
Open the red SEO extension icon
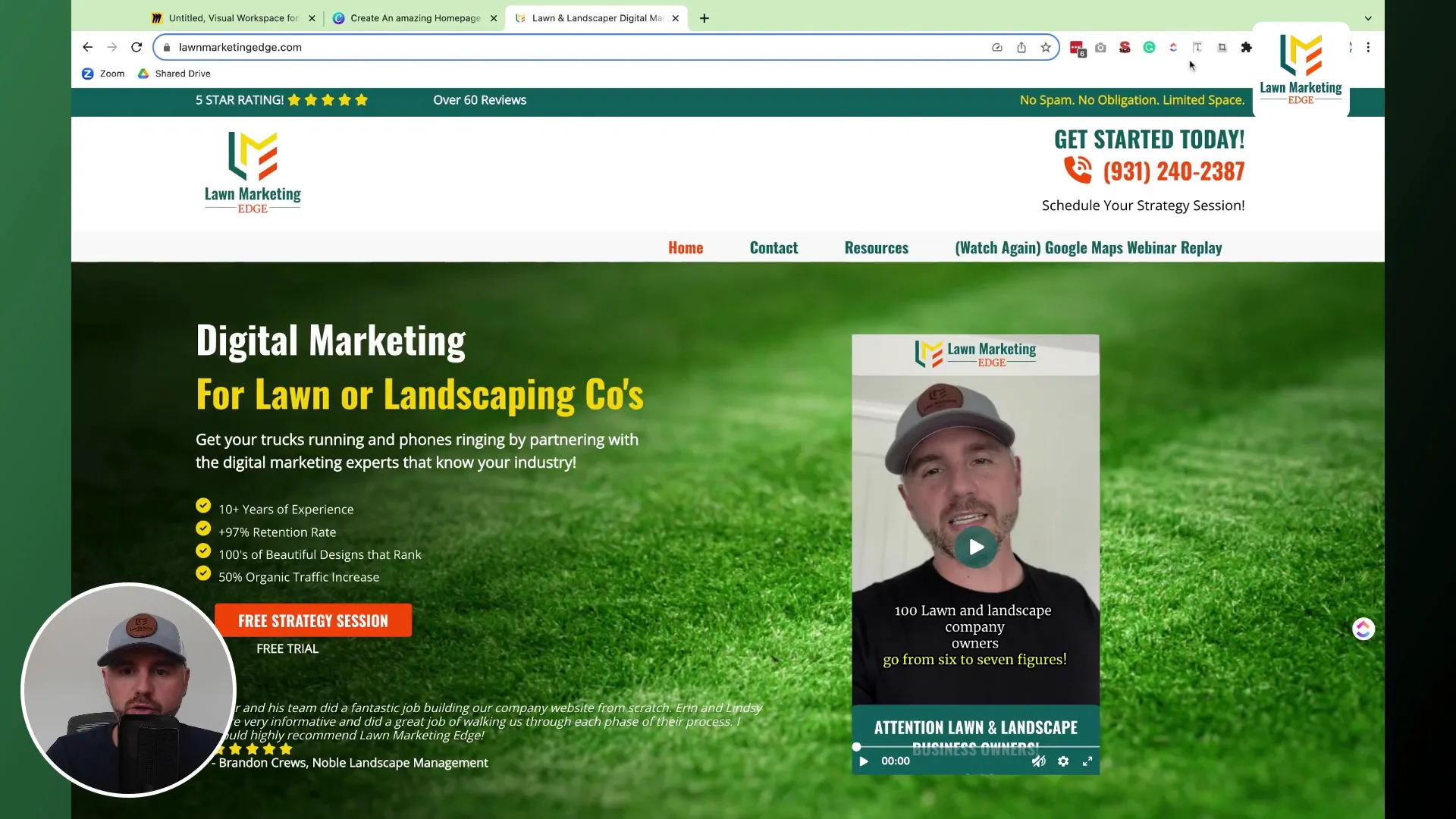coord(1125,47)
